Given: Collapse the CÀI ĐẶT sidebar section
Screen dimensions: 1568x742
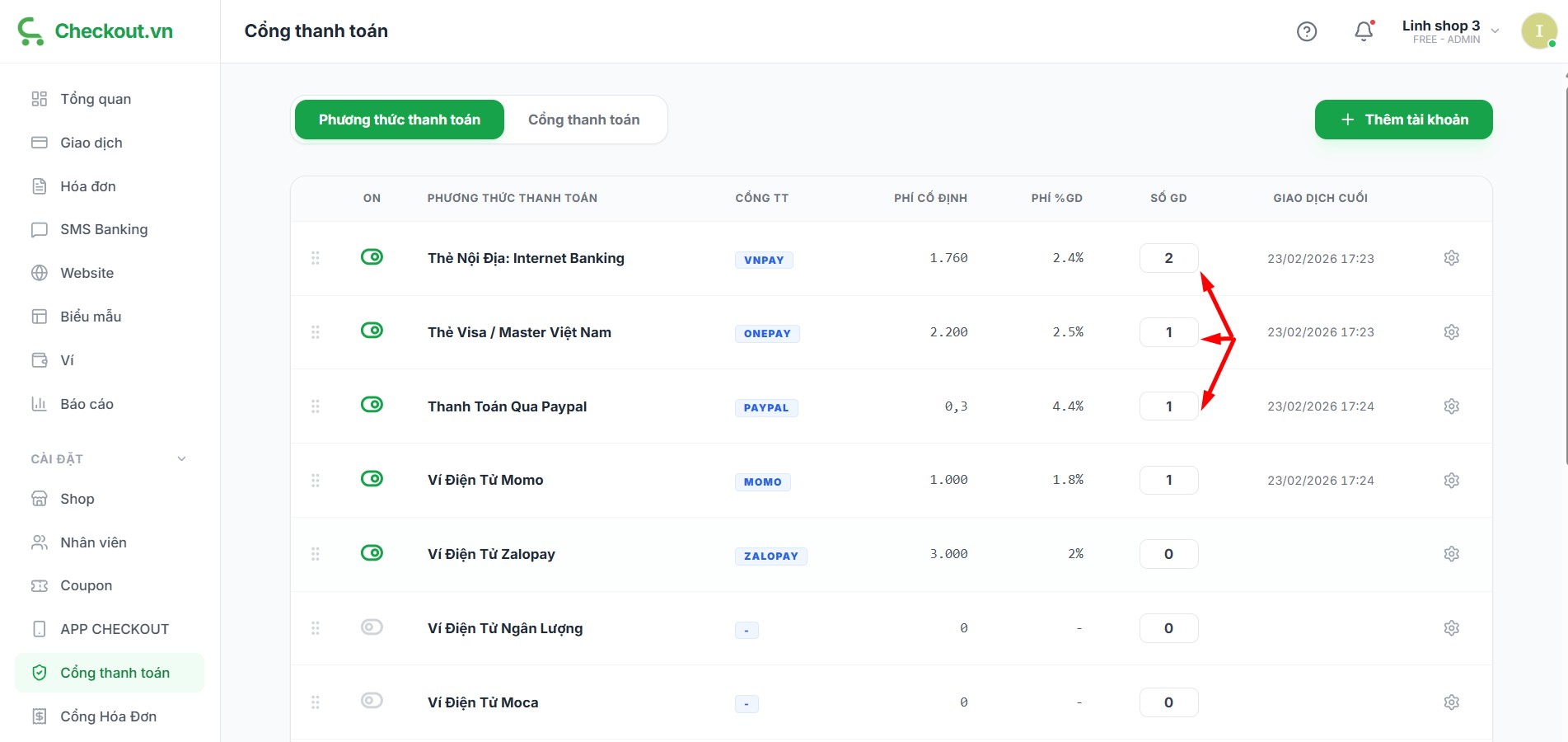Looking at the screenshot, I should [x=181, y=459].
